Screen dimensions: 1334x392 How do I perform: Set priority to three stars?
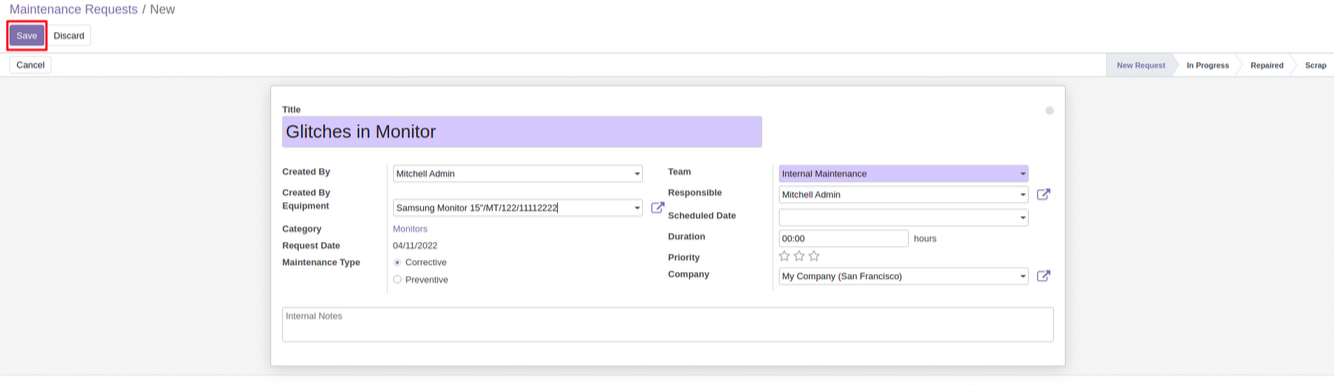click(x=814, y=257)
